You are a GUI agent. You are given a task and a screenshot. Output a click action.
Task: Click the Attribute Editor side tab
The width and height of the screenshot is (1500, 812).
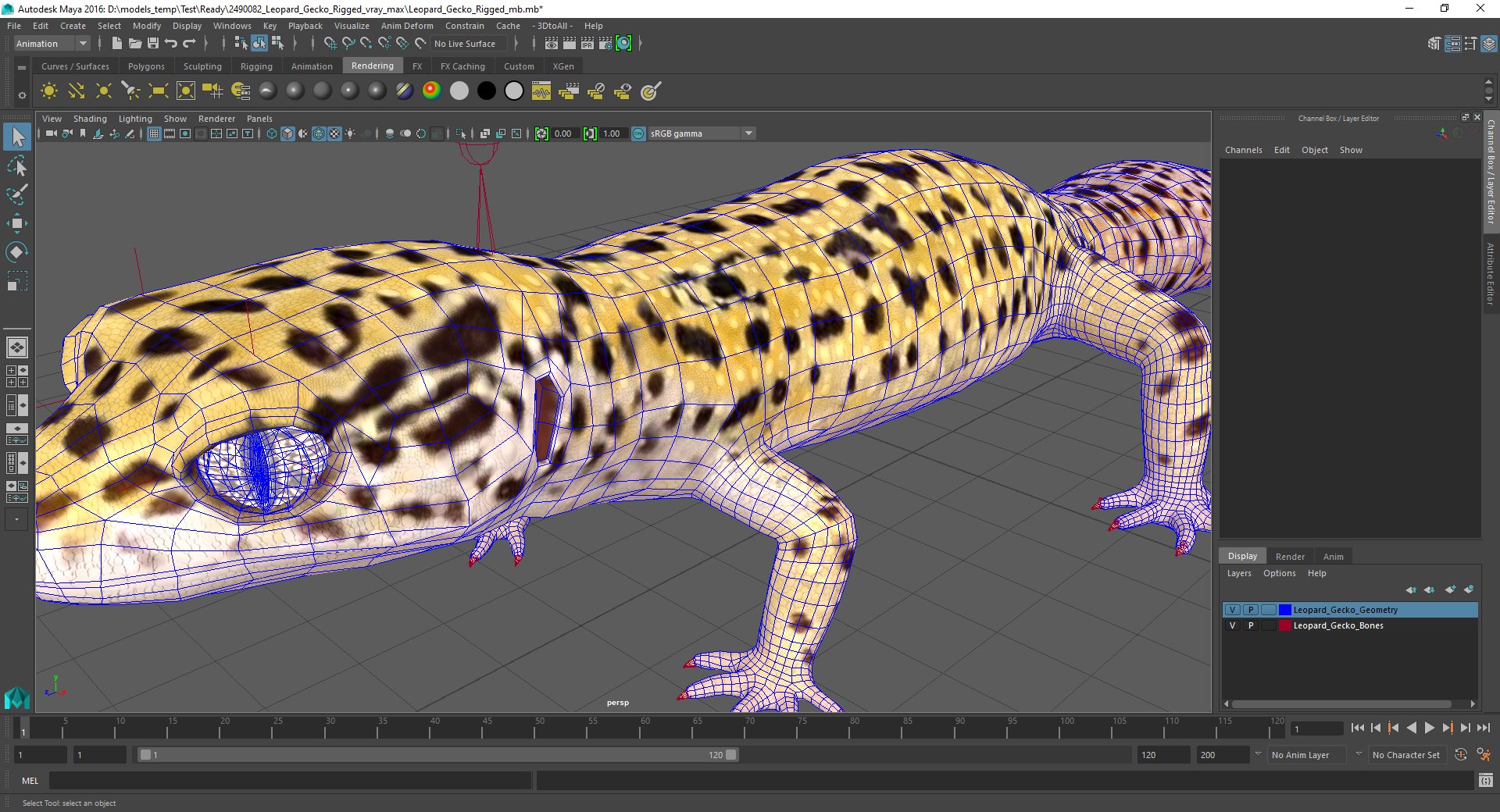pyautogui.click(x=1491, y=273)
